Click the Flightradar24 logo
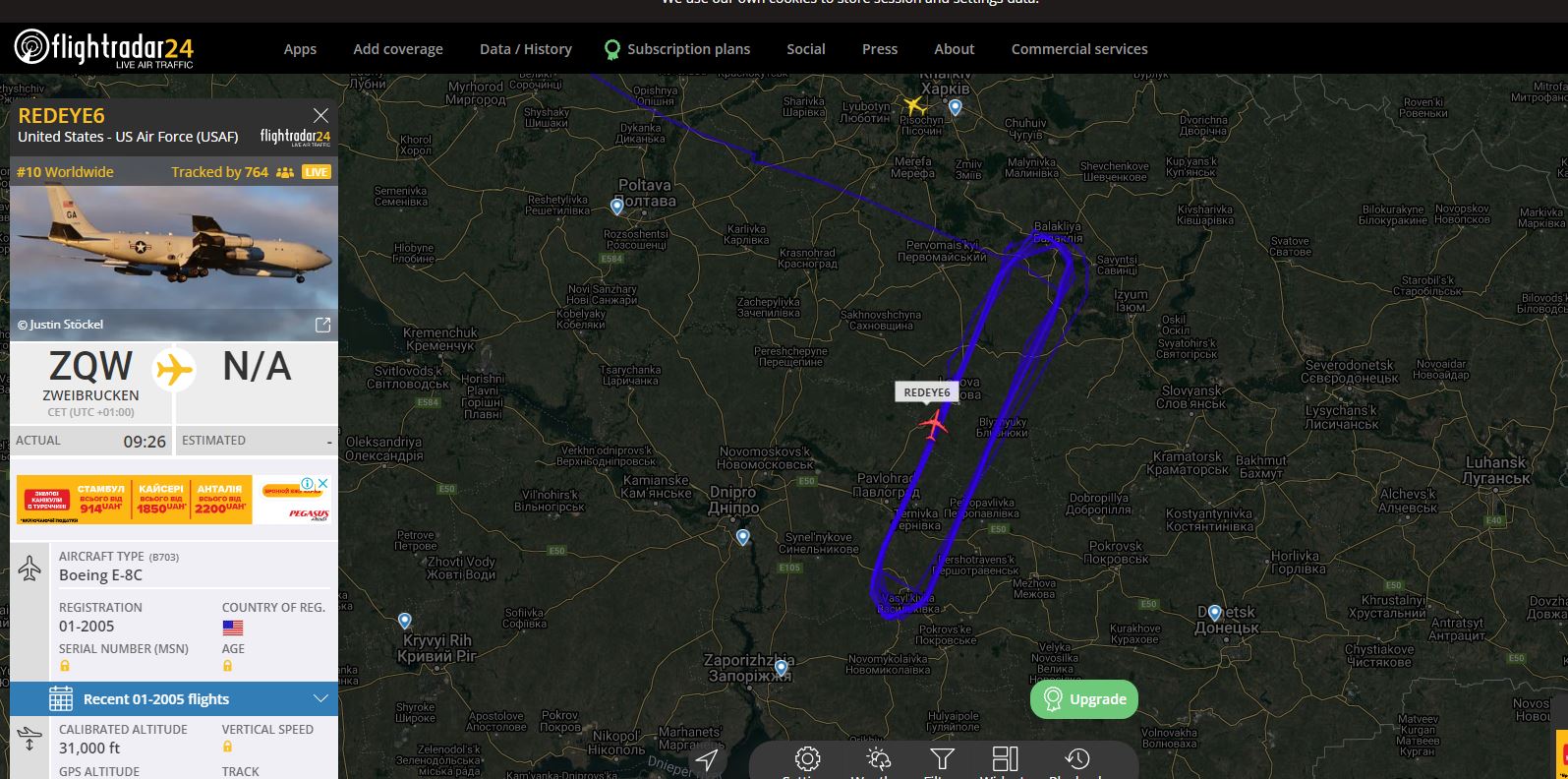1568x779 pixels. pyautogui.click(x=104, y=48)
